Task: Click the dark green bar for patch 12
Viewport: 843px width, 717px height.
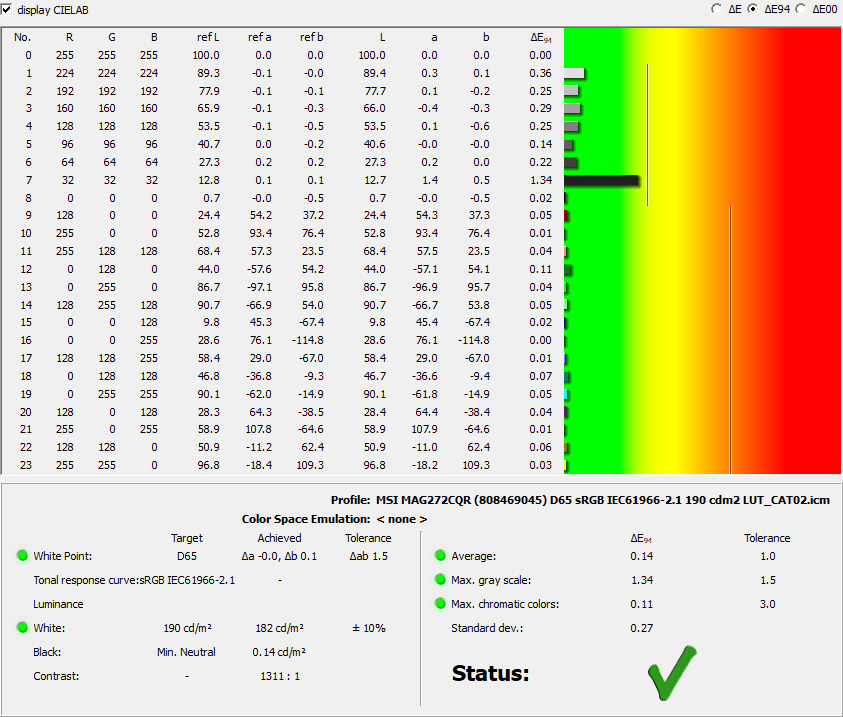Action: (568, 270)
